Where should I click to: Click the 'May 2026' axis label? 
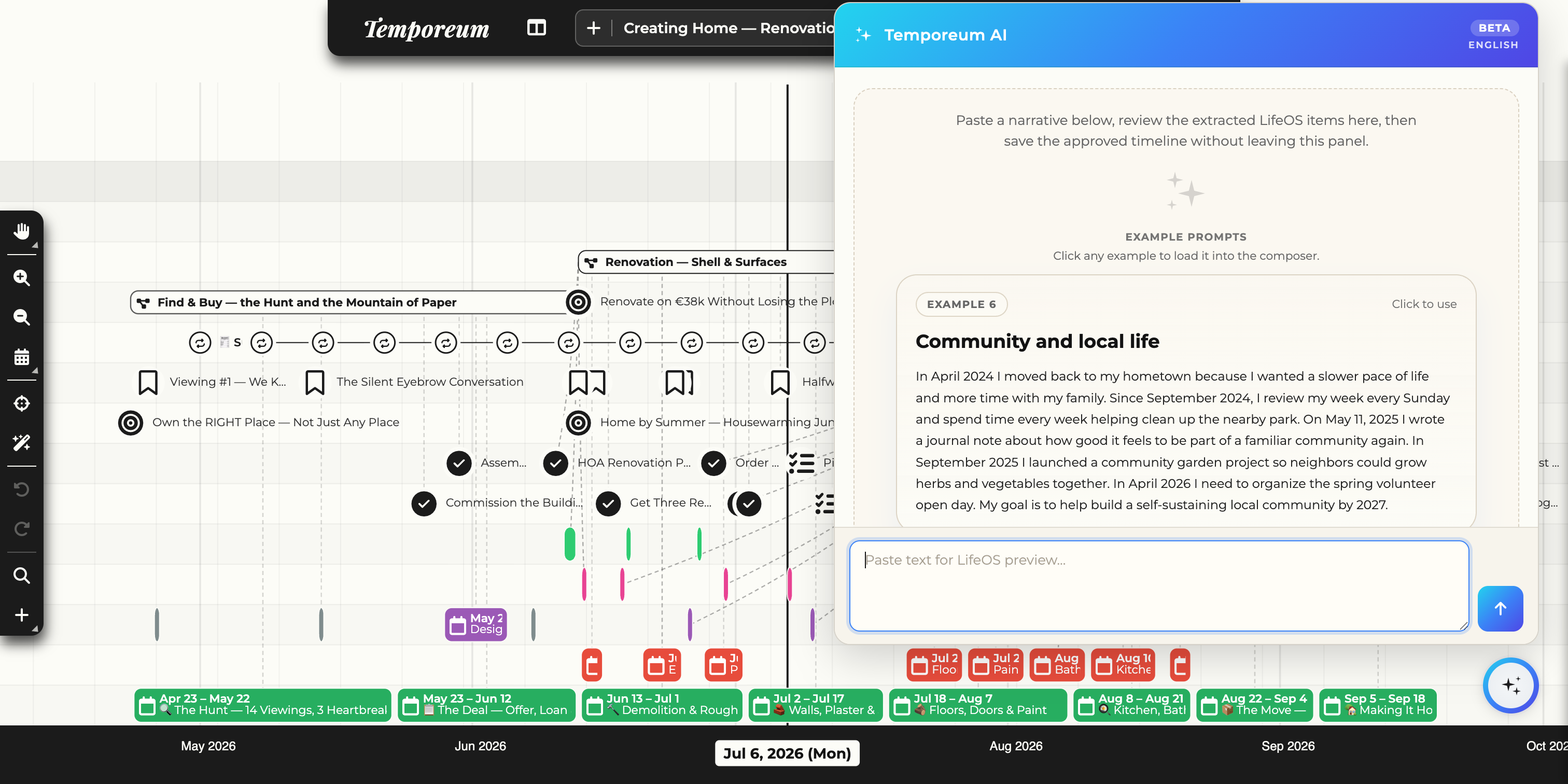pyautogui.click(x=208, y=746)
